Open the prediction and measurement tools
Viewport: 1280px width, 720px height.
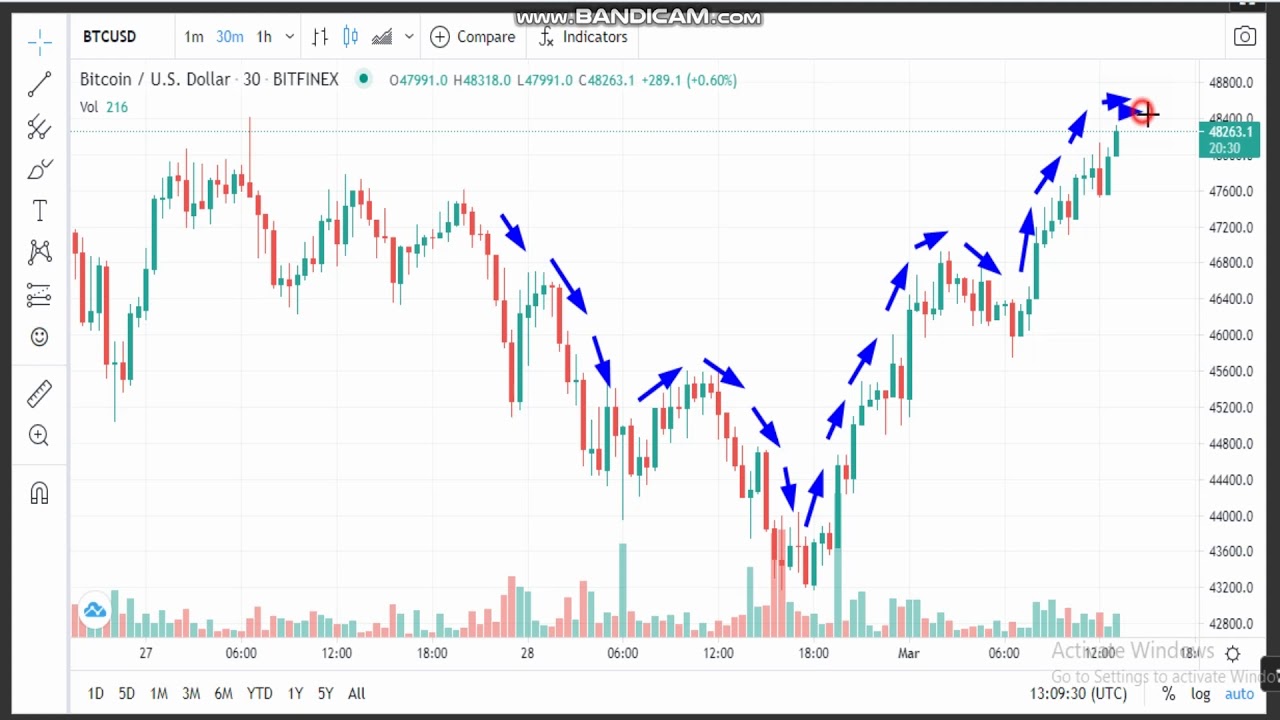tap(39, 295)
